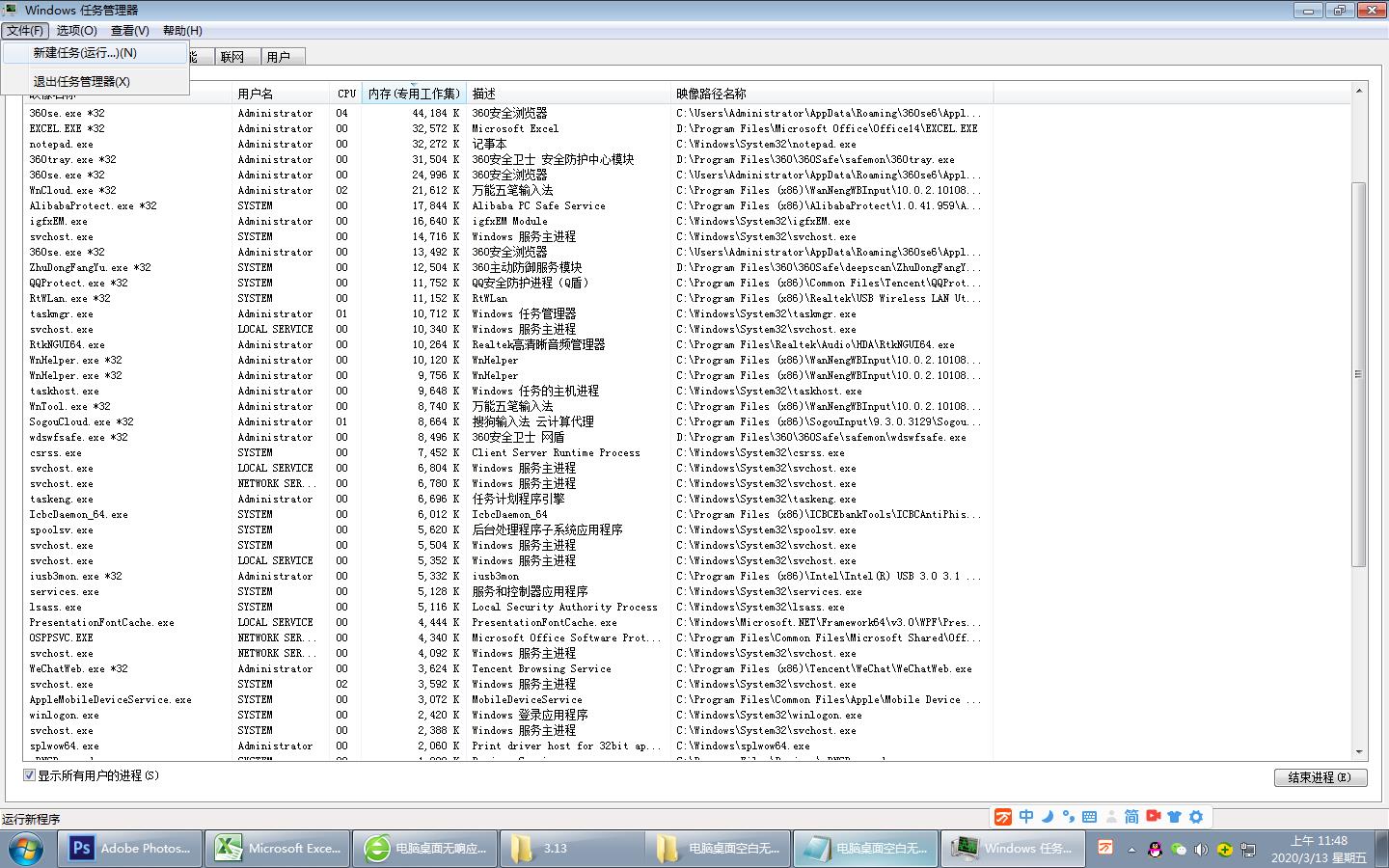The image size is (1389, 868).
Task: Select the AlibabaProtect.exe *32 process row
Action: coord(509,205)
